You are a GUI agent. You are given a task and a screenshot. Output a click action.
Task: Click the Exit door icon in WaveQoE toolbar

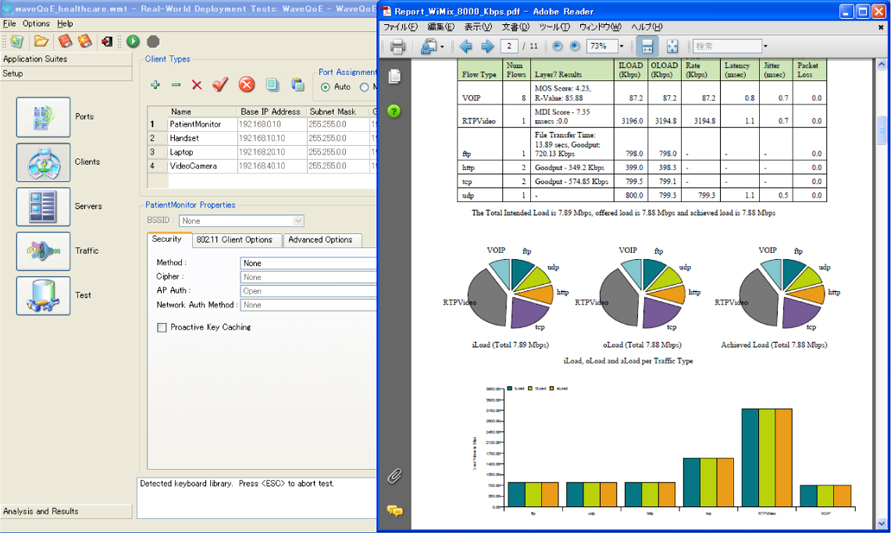coord(107,41)
